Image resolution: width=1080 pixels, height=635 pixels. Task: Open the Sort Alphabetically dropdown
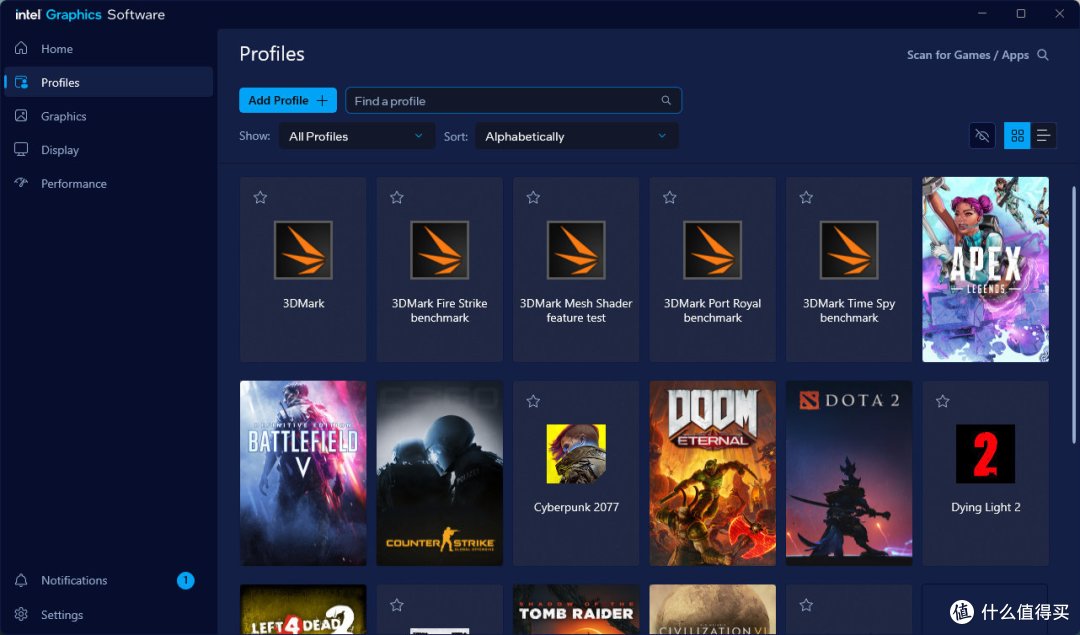coord(577,136)
